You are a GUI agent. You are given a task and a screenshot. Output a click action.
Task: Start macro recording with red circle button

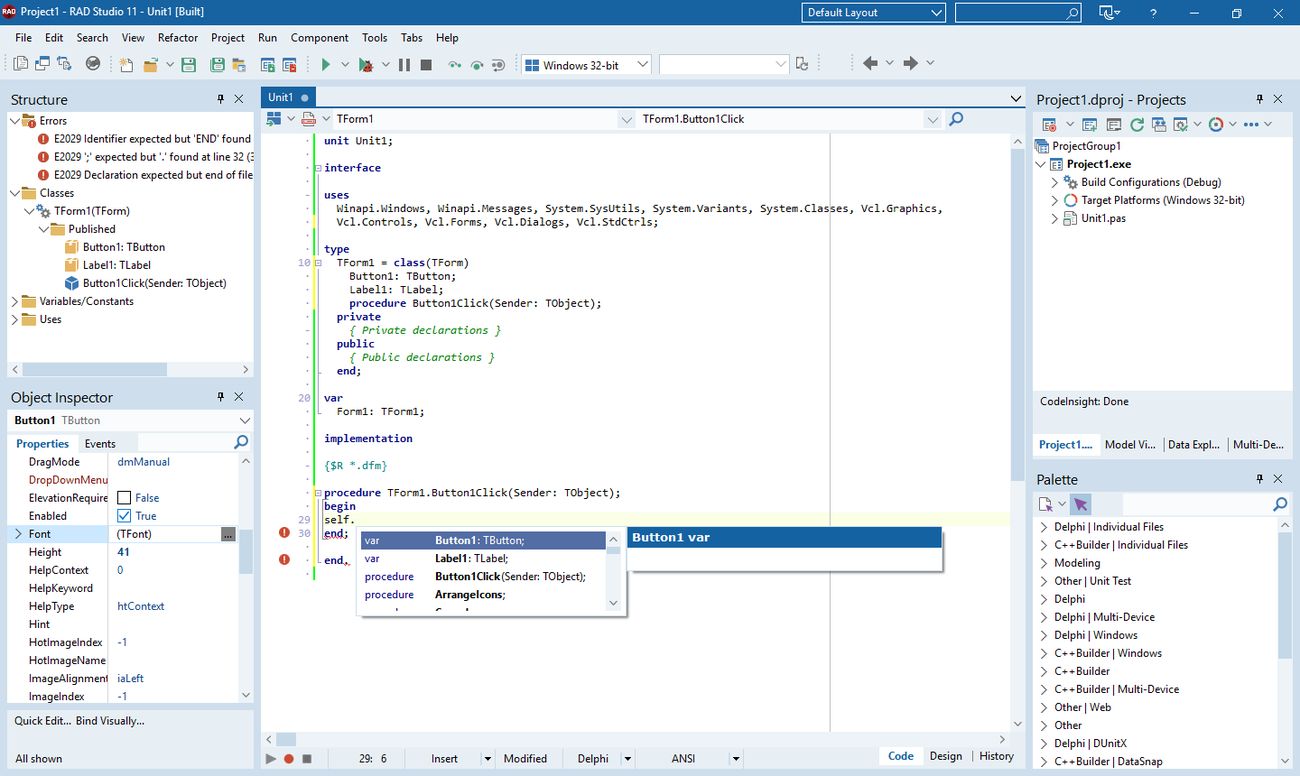tap(289, 758)
